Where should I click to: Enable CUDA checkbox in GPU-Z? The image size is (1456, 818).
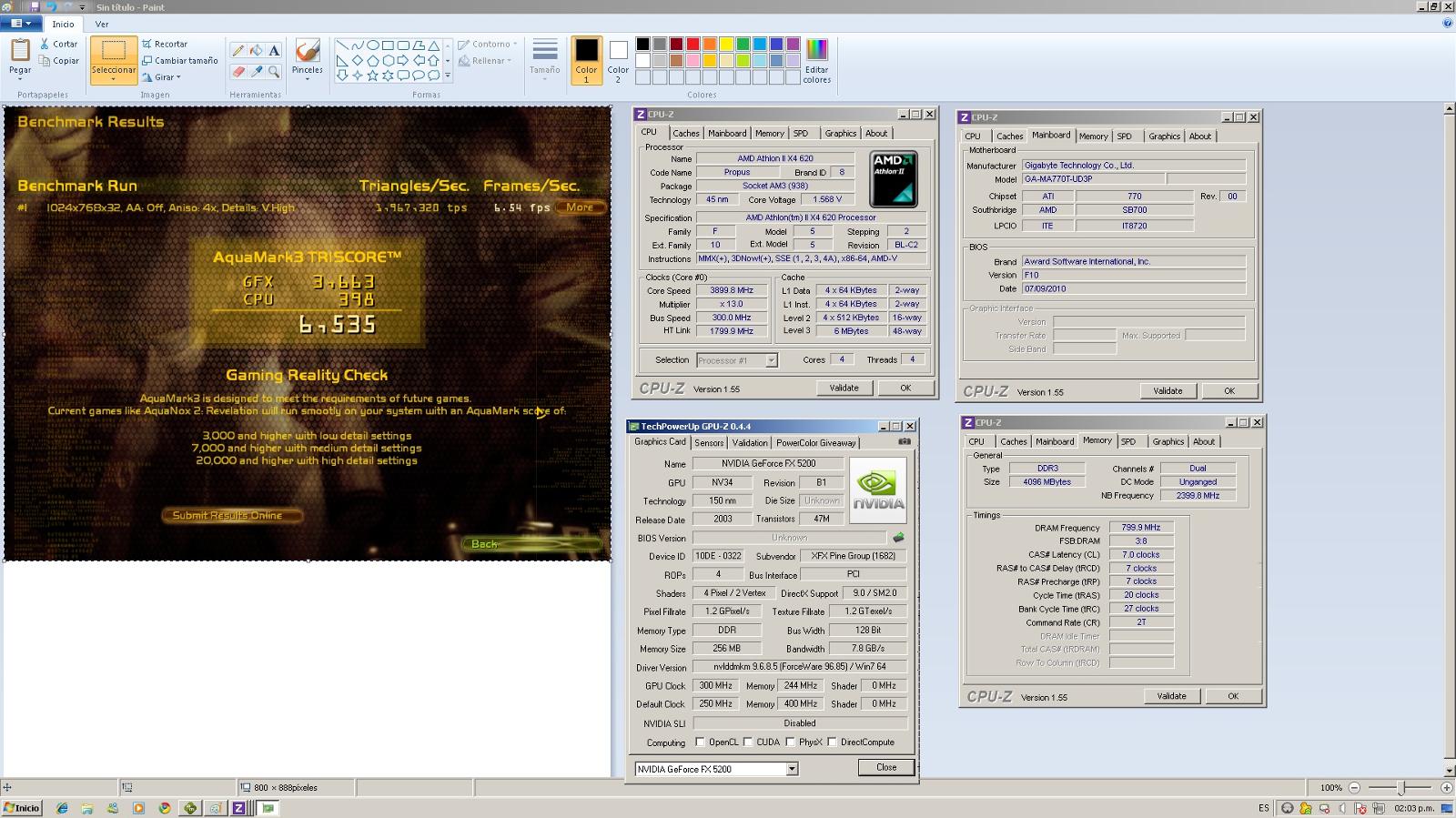click(748, 742)
